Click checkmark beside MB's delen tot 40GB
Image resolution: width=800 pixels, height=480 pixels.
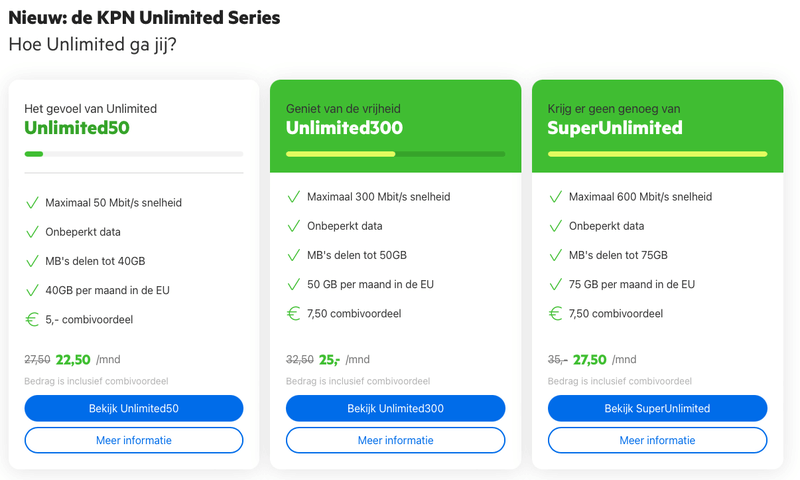tap(32, 261)
